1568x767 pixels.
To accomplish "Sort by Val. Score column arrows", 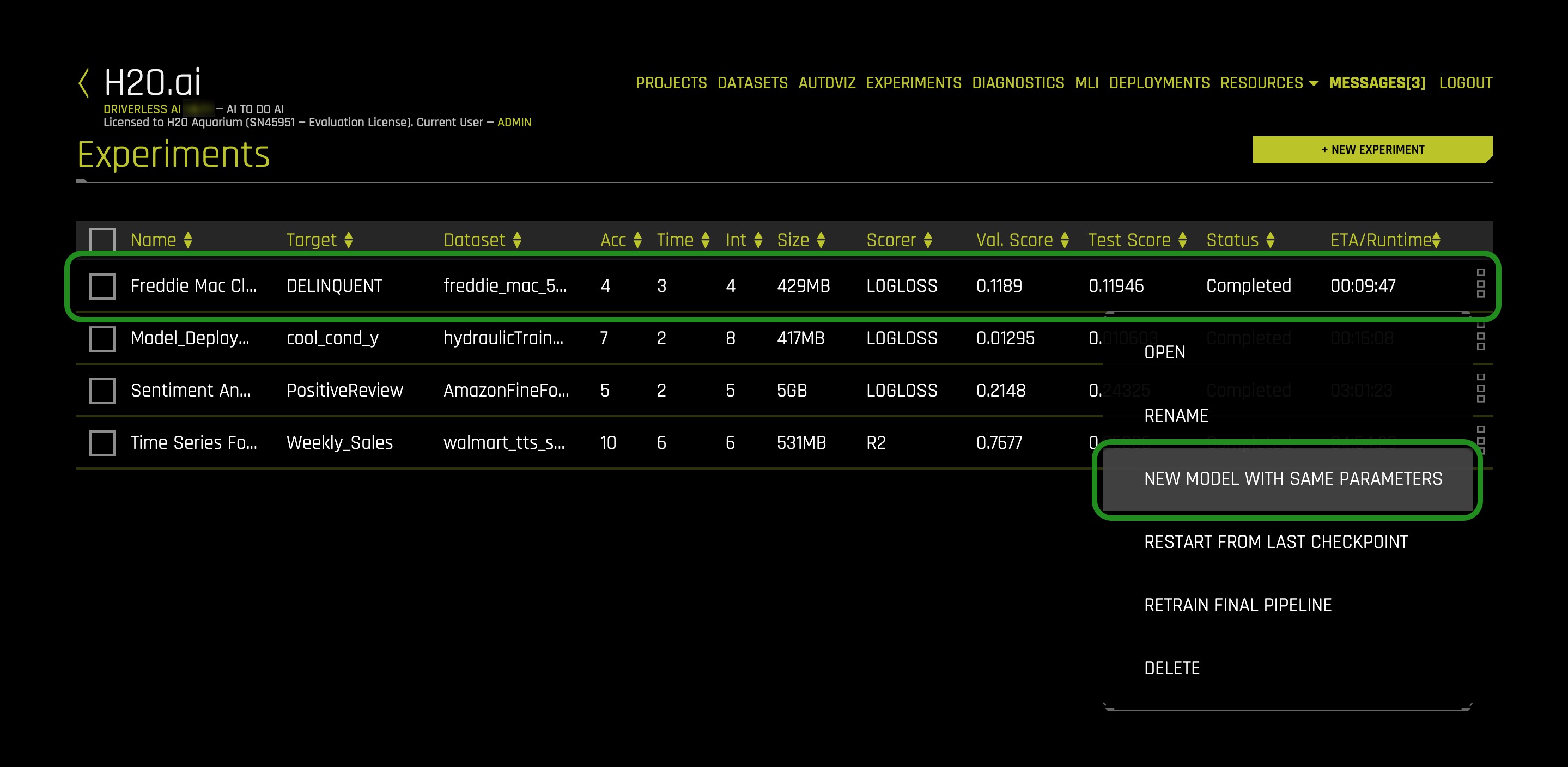I will tap(1065, 240).
